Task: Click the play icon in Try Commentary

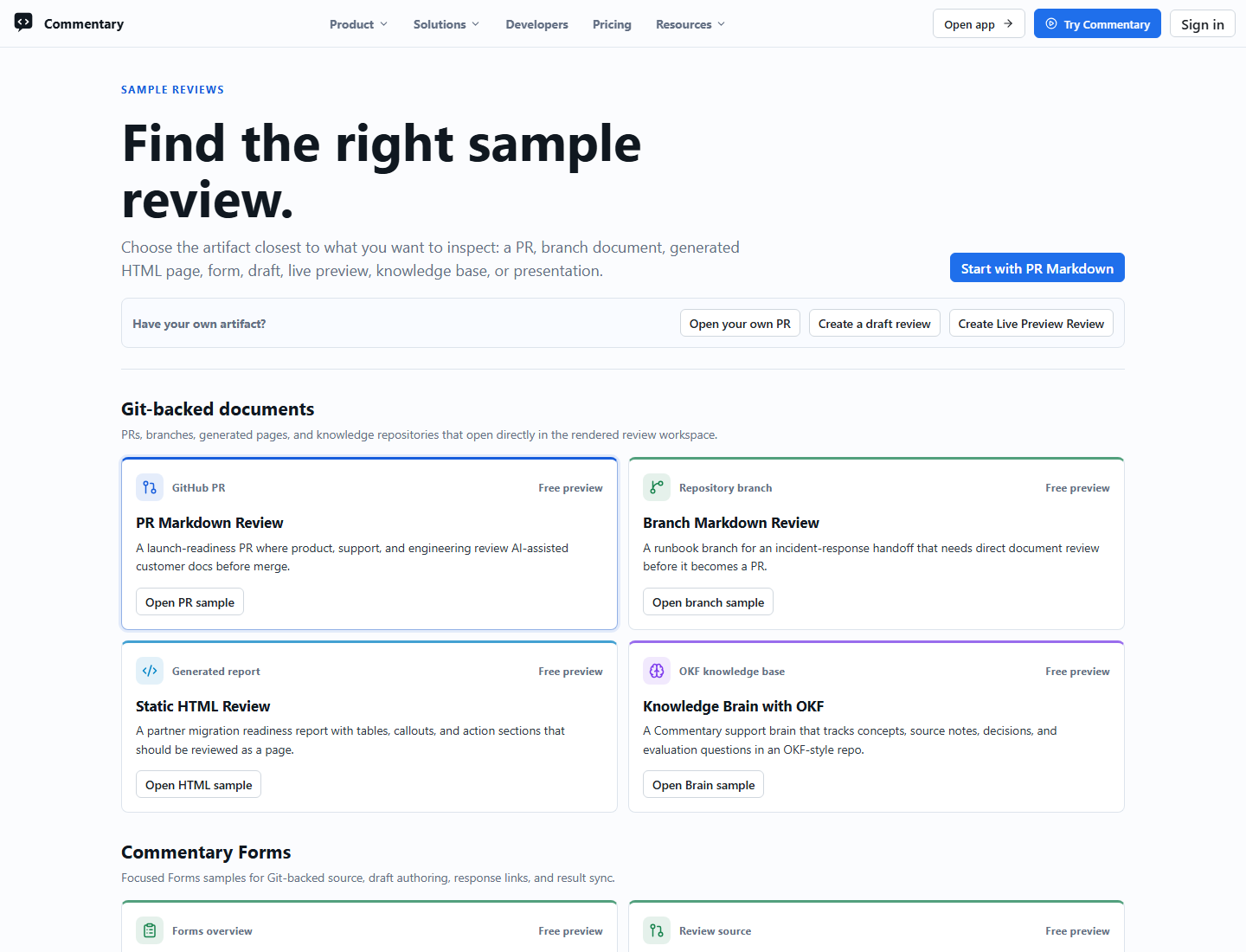Action: [1051, 23]
